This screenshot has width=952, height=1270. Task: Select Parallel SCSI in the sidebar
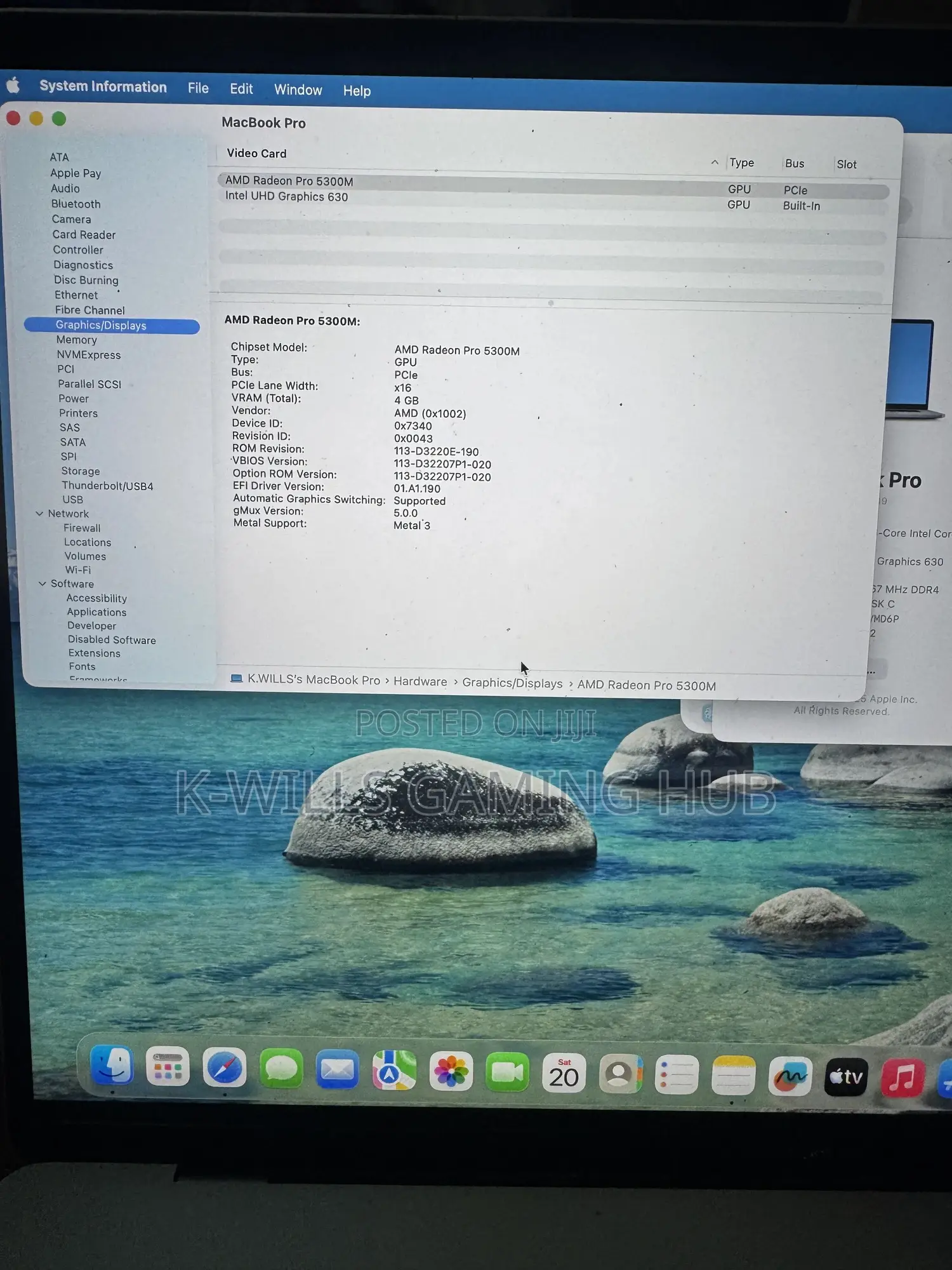[89, 384]
